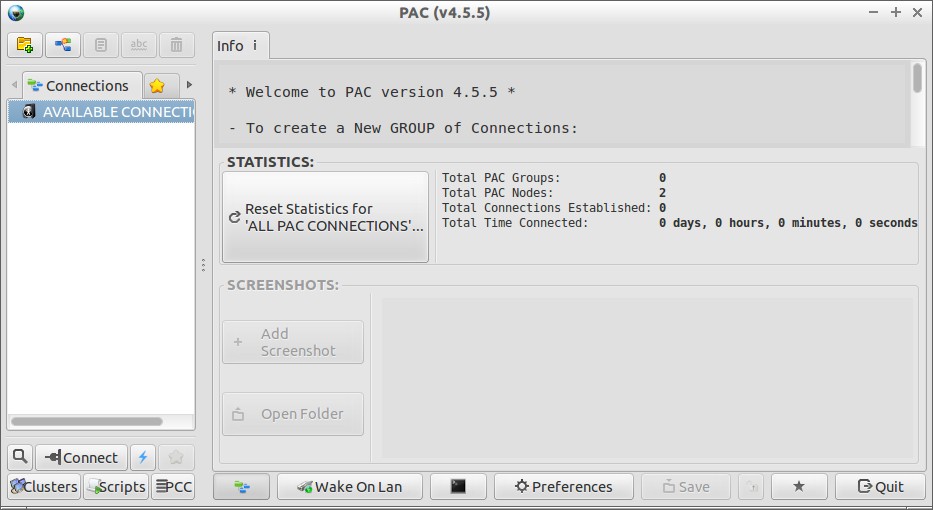Image resolution: width=933 pixels, height=510 pixels.
Task: Click the PAC application icon in title bar
Action: [x=16, y=12]
